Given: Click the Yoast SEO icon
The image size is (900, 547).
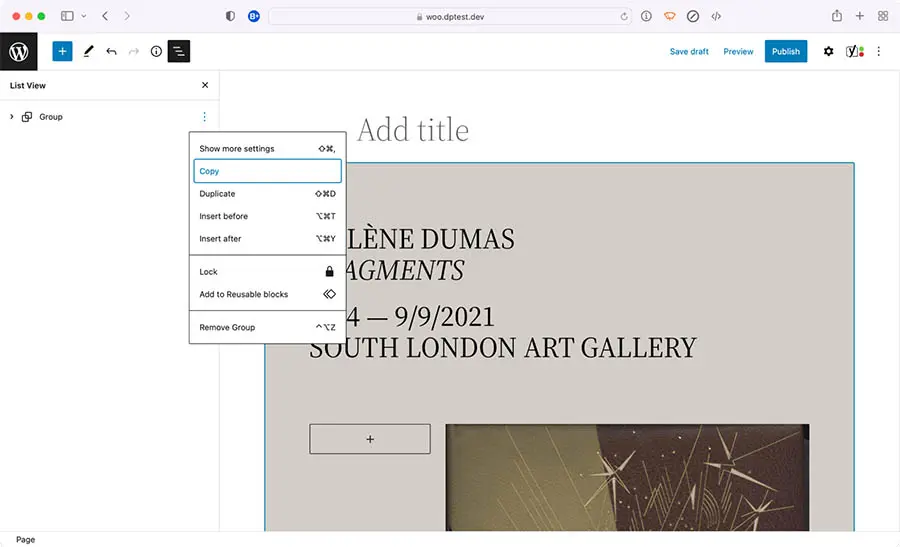Looking at the screenshot, I should pos(854,51).
